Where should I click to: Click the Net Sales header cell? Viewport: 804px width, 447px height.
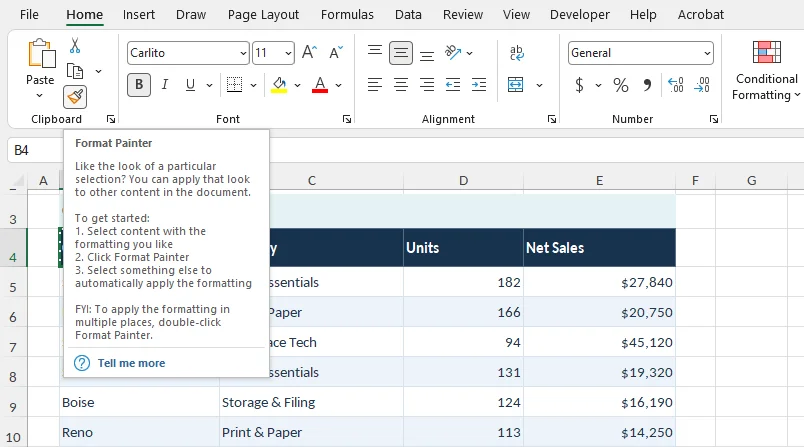(x=599, y=248)
